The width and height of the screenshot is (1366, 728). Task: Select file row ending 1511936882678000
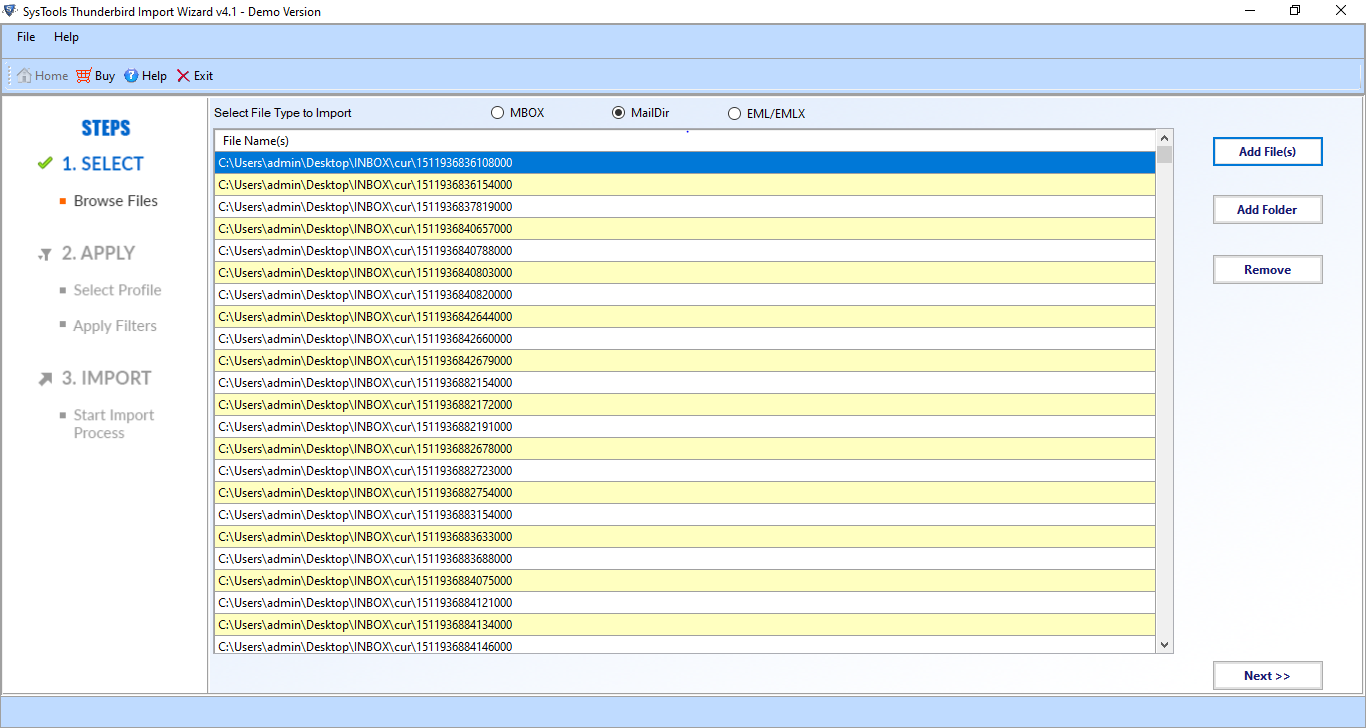685,449
